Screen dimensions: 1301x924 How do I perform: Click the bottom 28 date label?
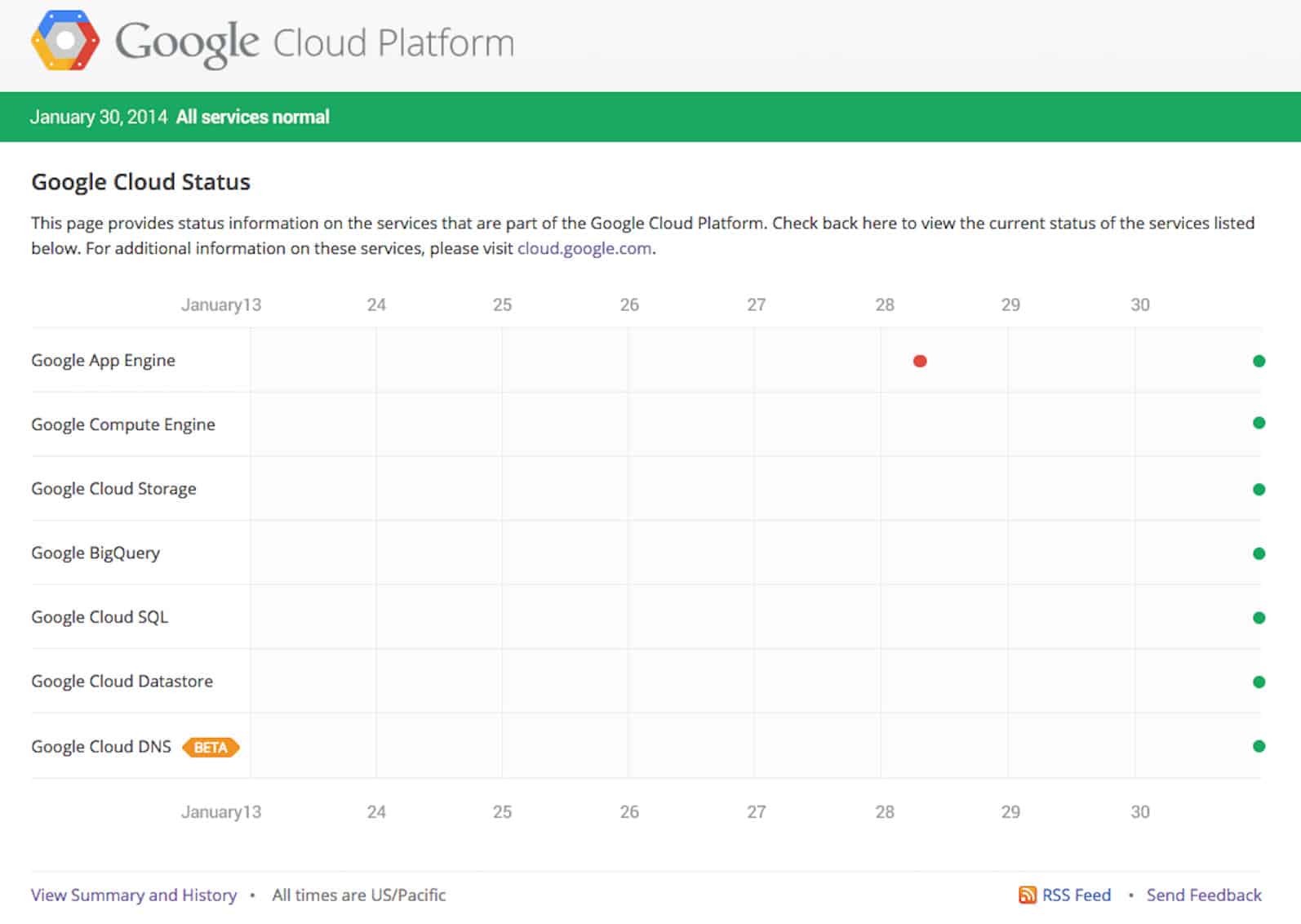[885, 811]
